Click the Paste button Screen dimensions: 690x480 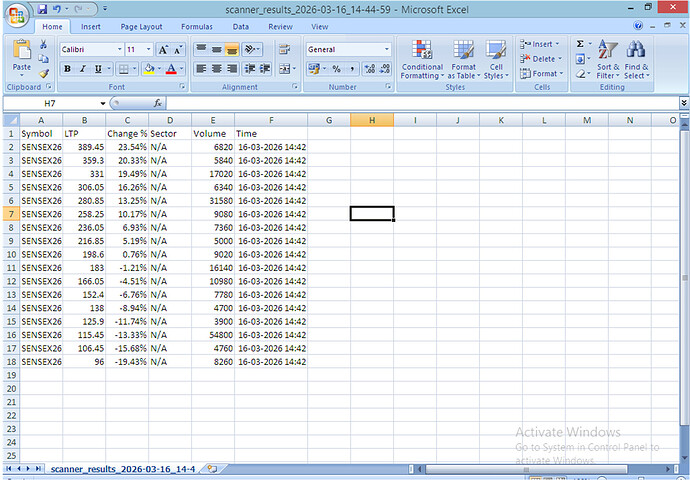[21, 57]
